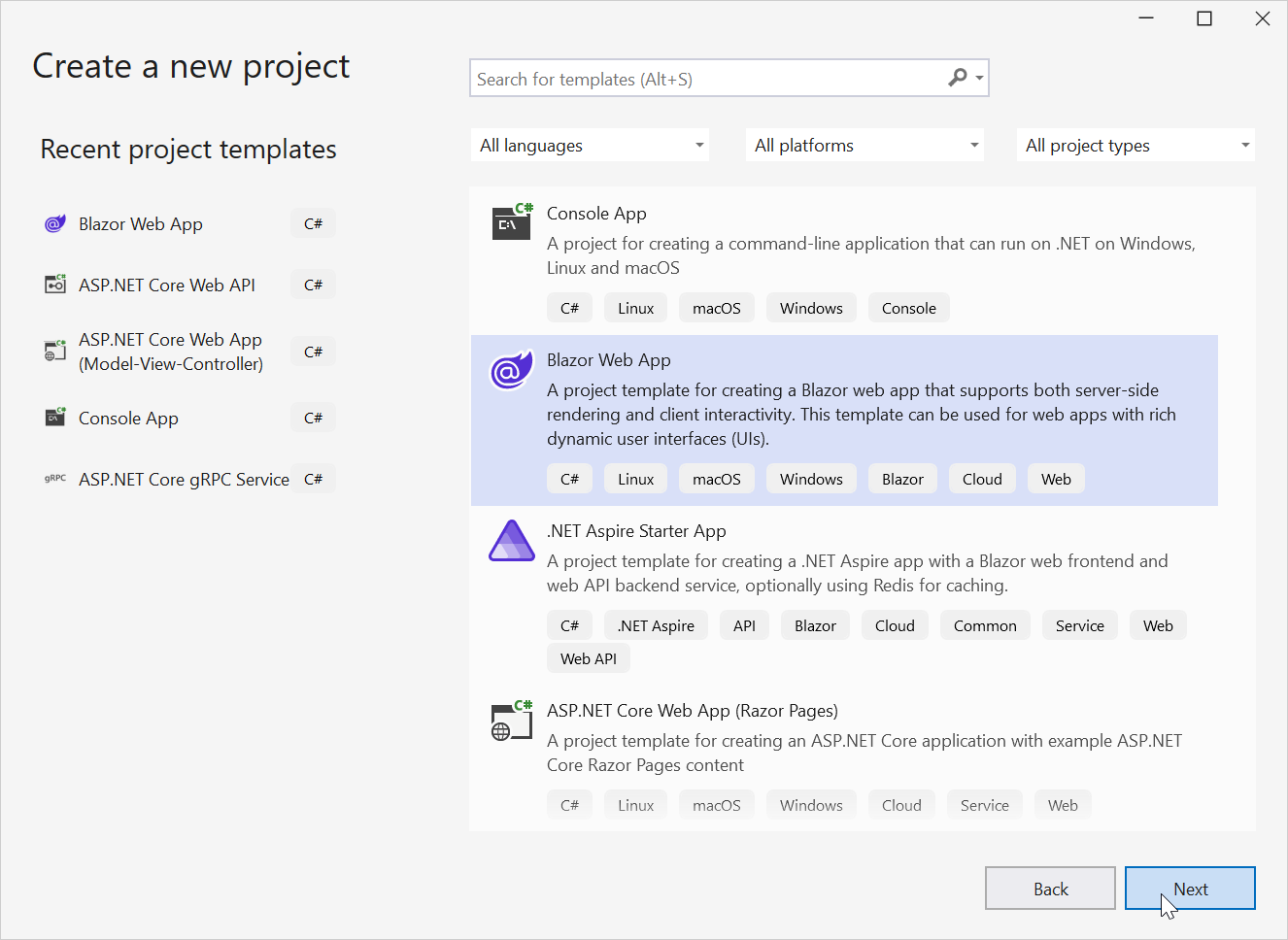The width and height of the screenshot is (1288, 940).
Task: Click the Linux tag under Razor Pages
Action: click(635, 805)
